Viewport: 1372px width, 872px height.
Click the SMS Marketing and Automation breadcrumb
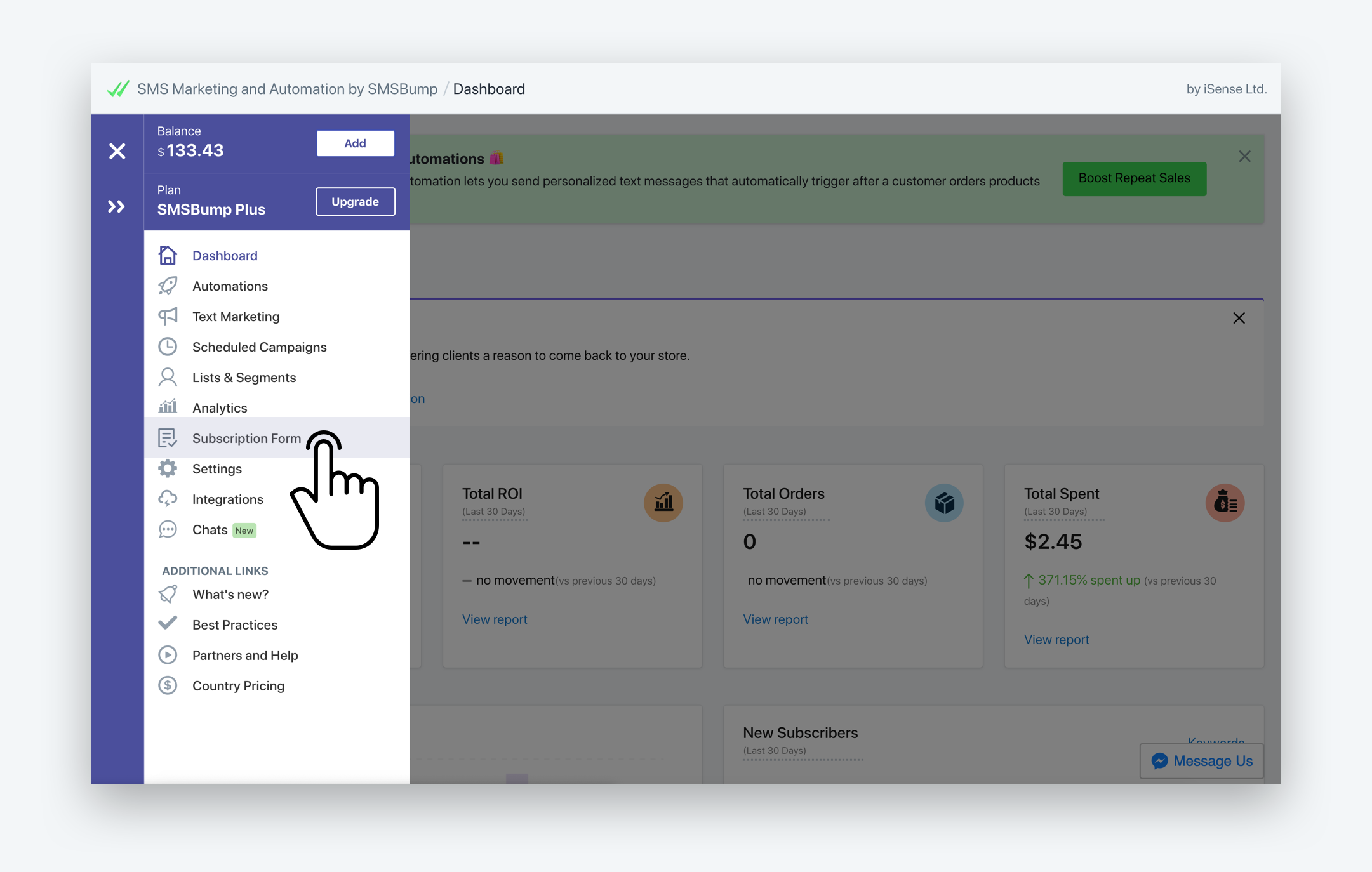(287, 89)
